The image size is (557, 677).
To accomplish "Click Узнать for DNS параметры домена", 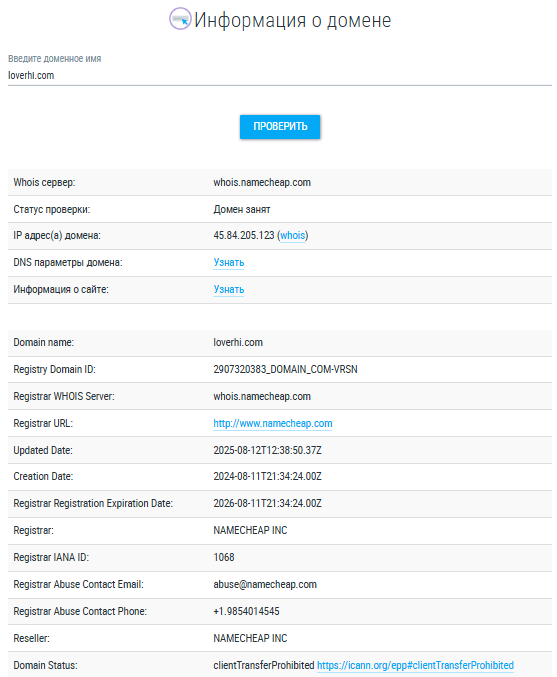I will tap(228, 263).
